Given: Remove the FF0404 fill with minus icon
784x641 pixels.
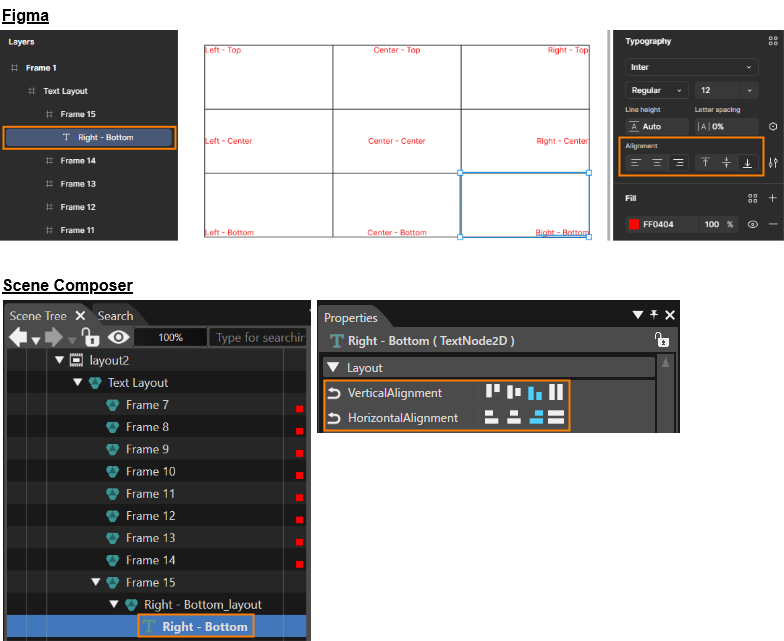Looking at the screenshot, I should (772, 224).
